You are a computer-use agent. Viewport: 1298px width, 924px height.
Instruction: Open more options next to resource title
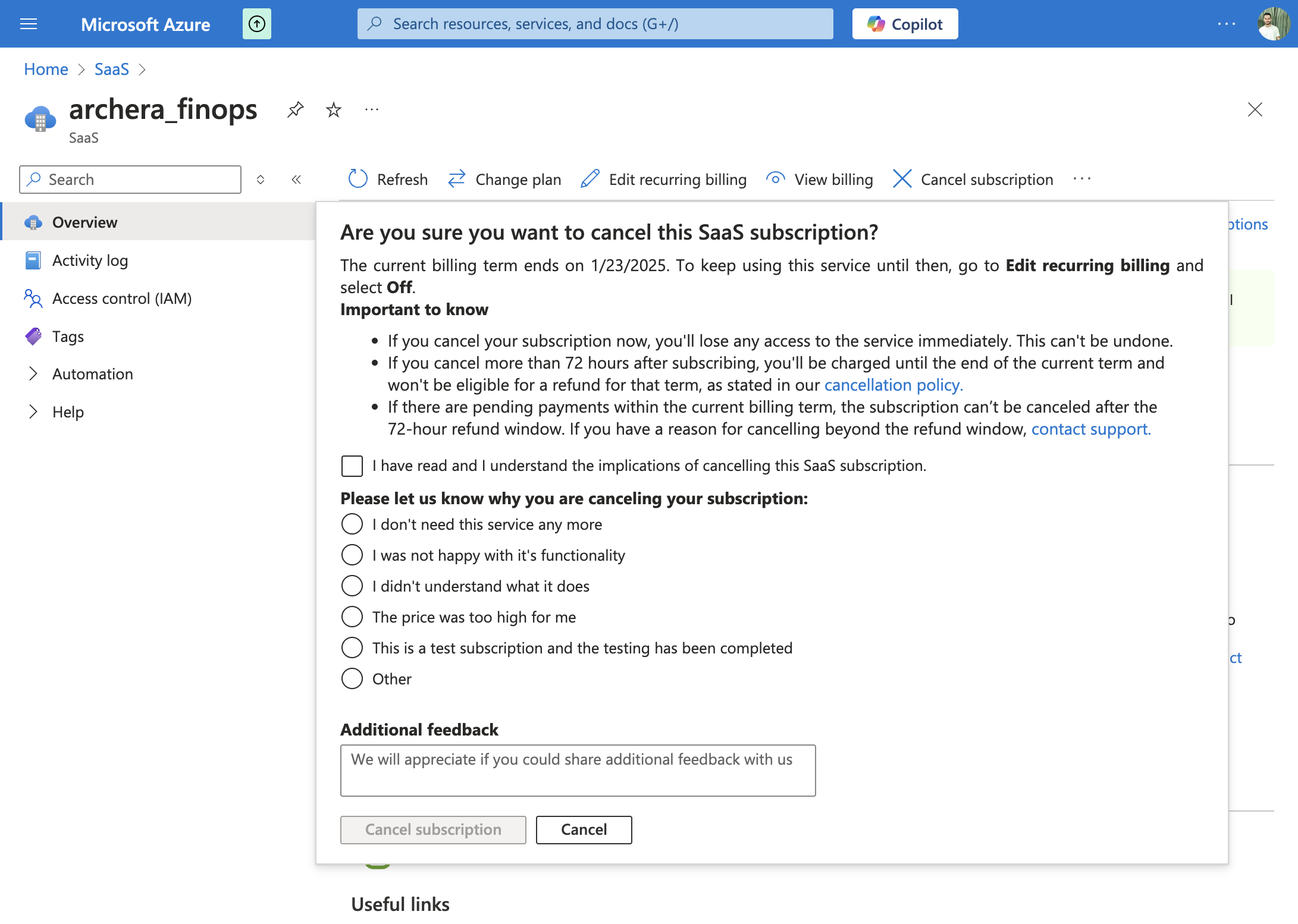pos(372,109)
